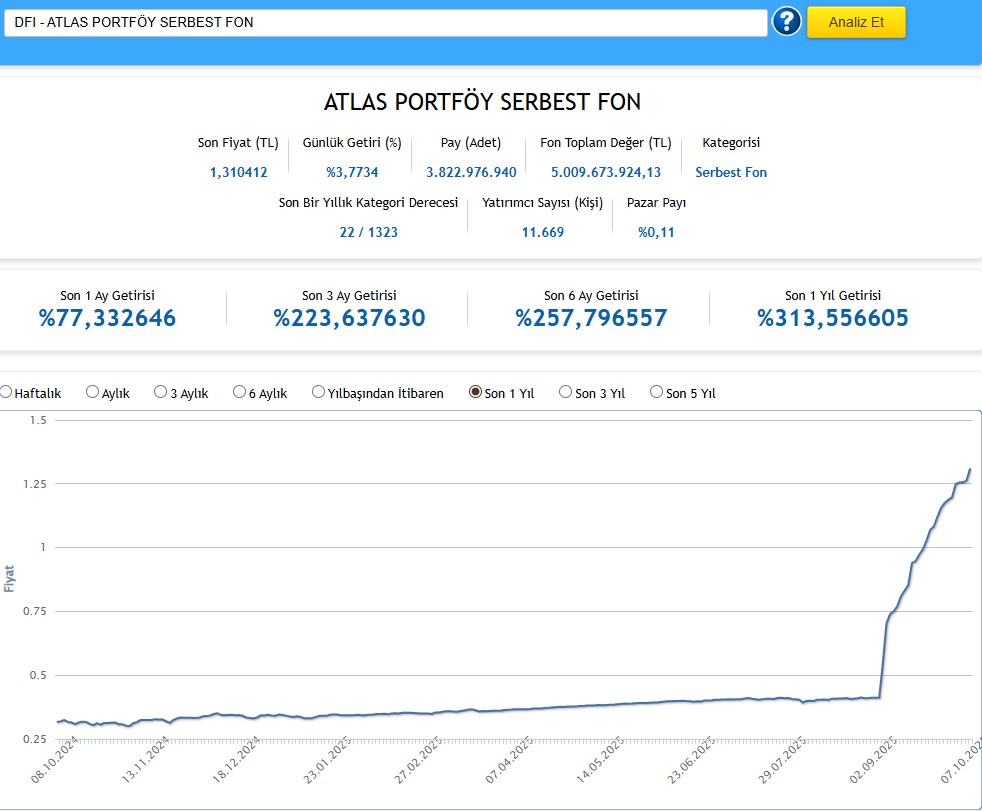Screen dimensions: 982x811
Task: Click the blue question mark help icon
Action: [x=787, y=22]
